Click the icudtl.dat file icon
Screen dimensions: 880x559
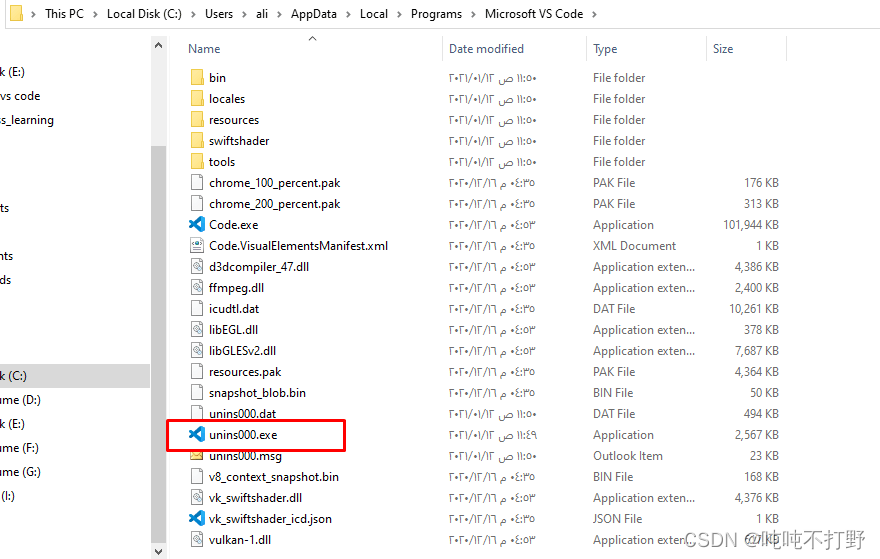pyautogui.click(x=197, y=309)
